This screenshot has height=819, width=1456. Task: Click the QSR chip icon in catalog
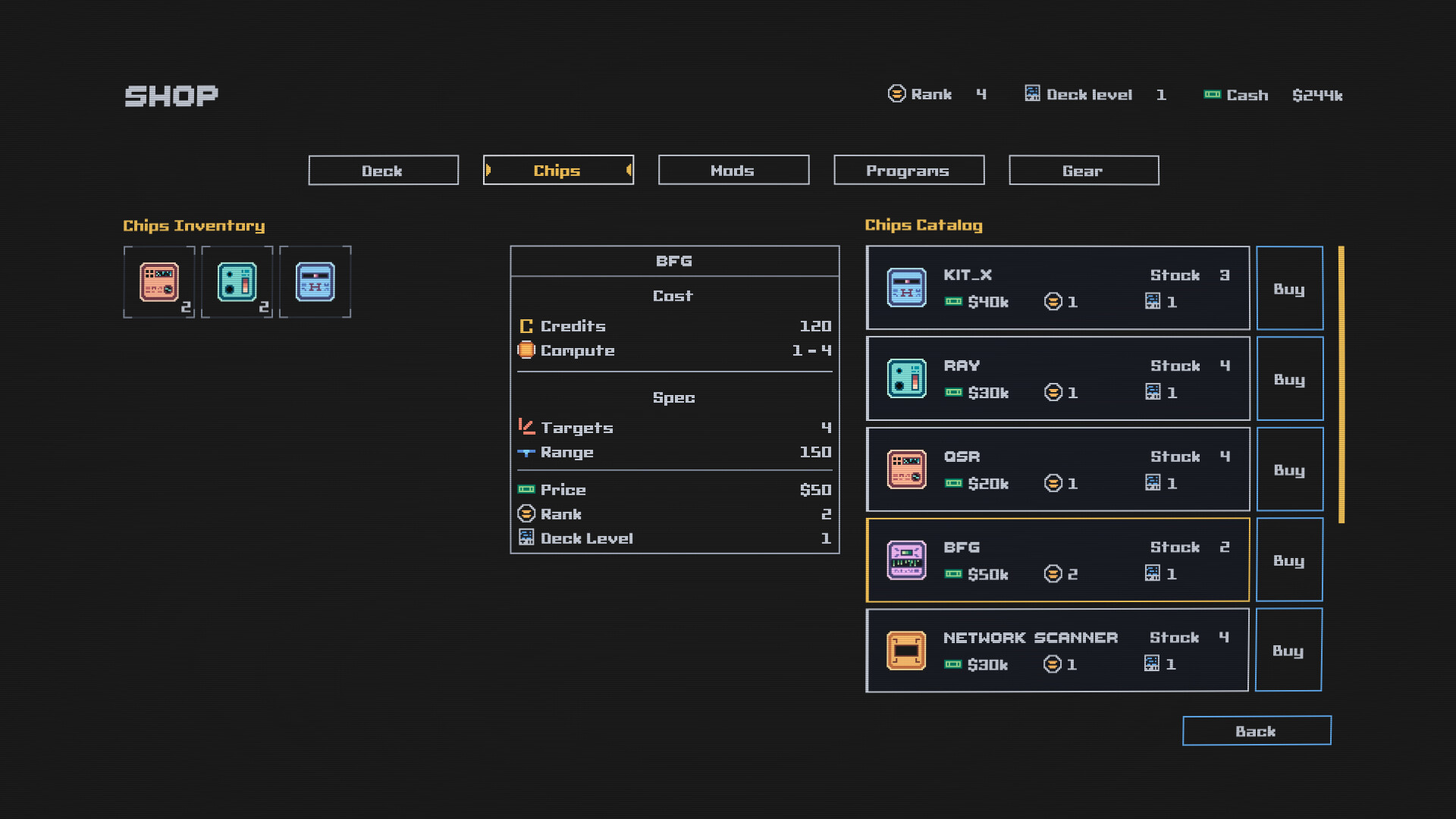[x=907, y=469]
